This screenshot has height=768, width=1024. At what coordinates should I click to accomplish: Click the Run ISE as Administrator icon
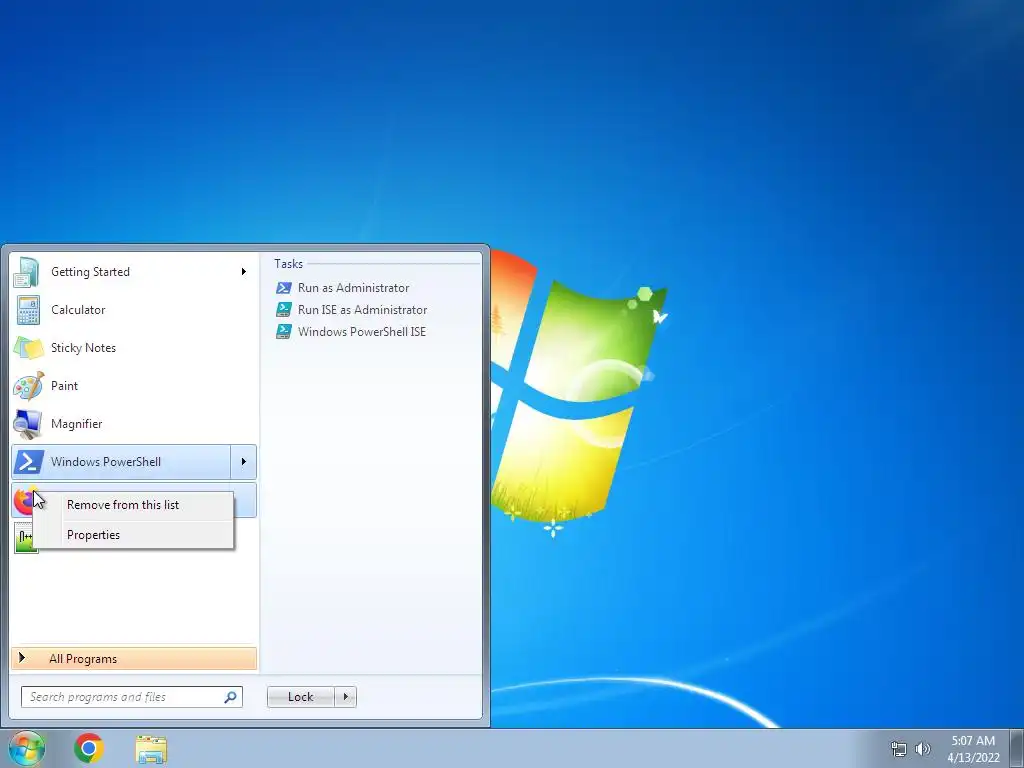tap(283, 310)
